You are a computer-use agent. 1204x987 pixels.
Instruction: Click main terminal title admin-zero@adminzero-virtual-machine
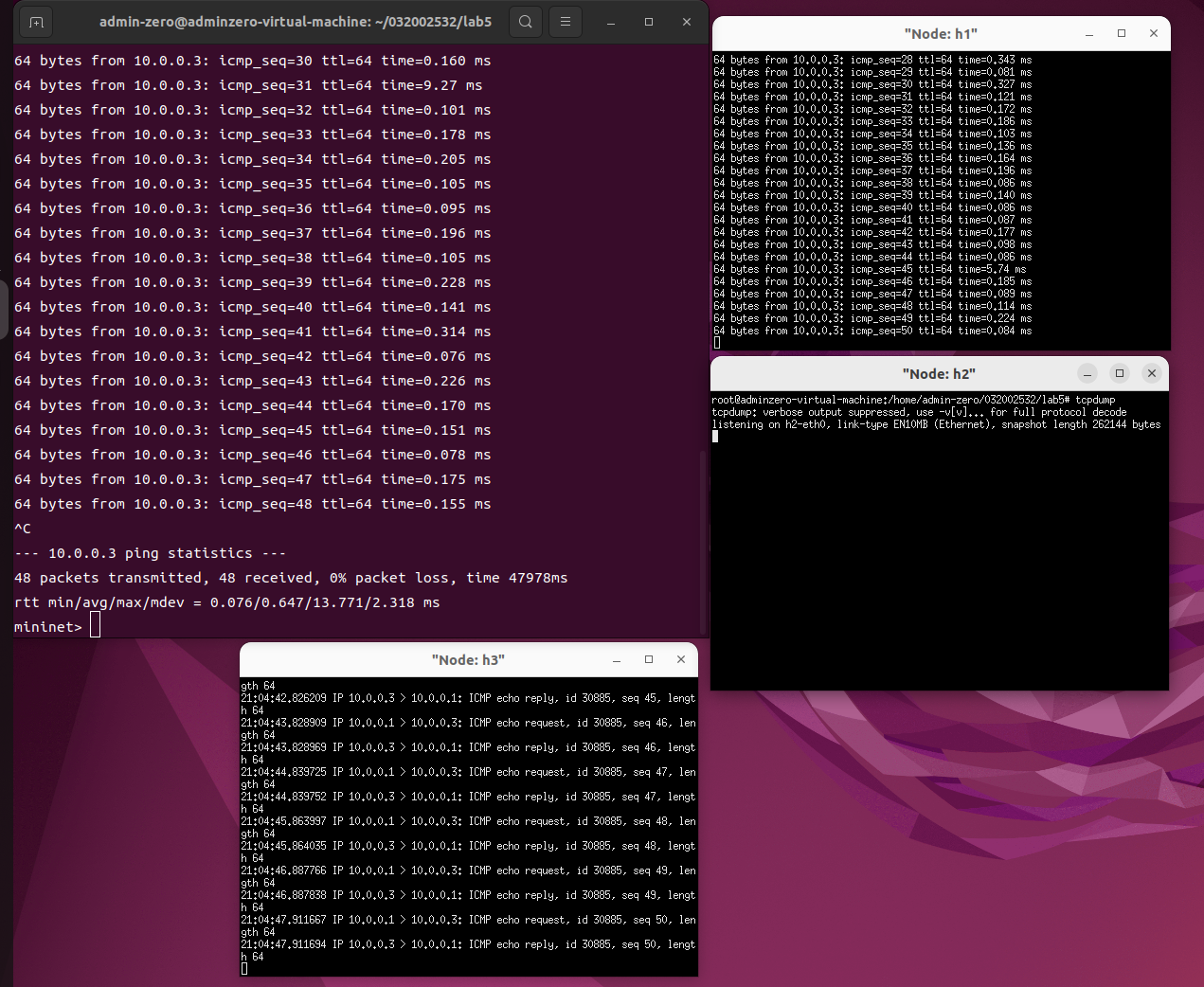coord(296,22)
